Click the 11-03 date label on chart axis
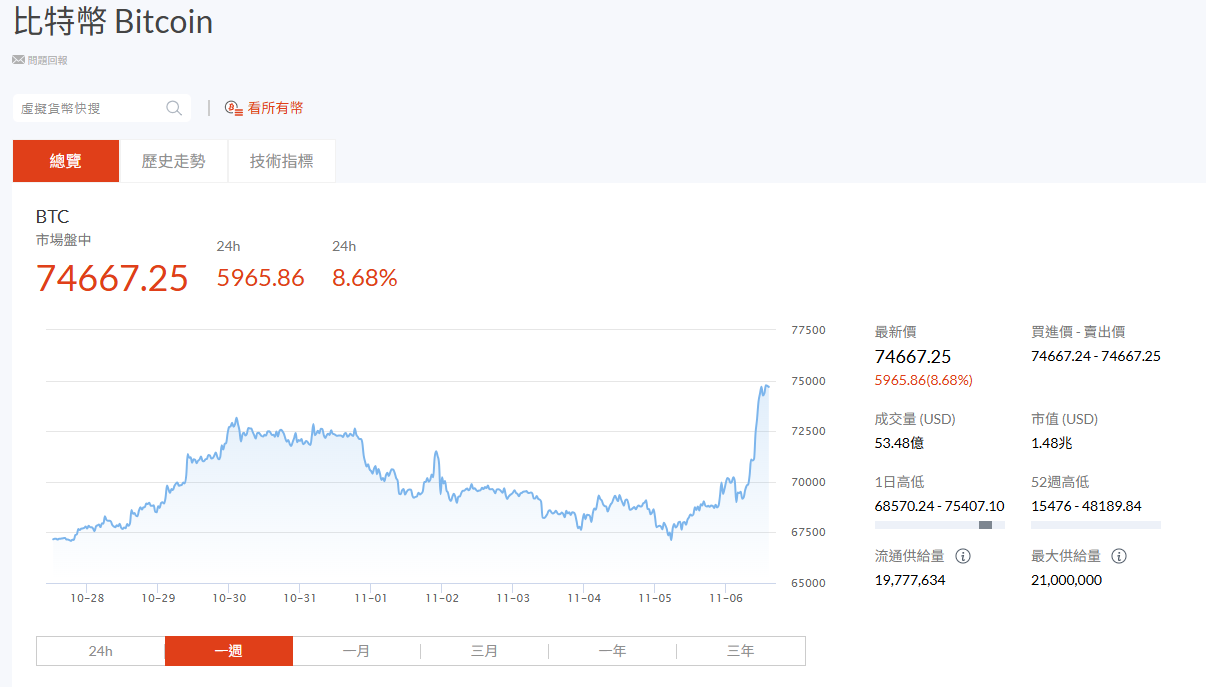1206x687 pixels. pos(513,598)
